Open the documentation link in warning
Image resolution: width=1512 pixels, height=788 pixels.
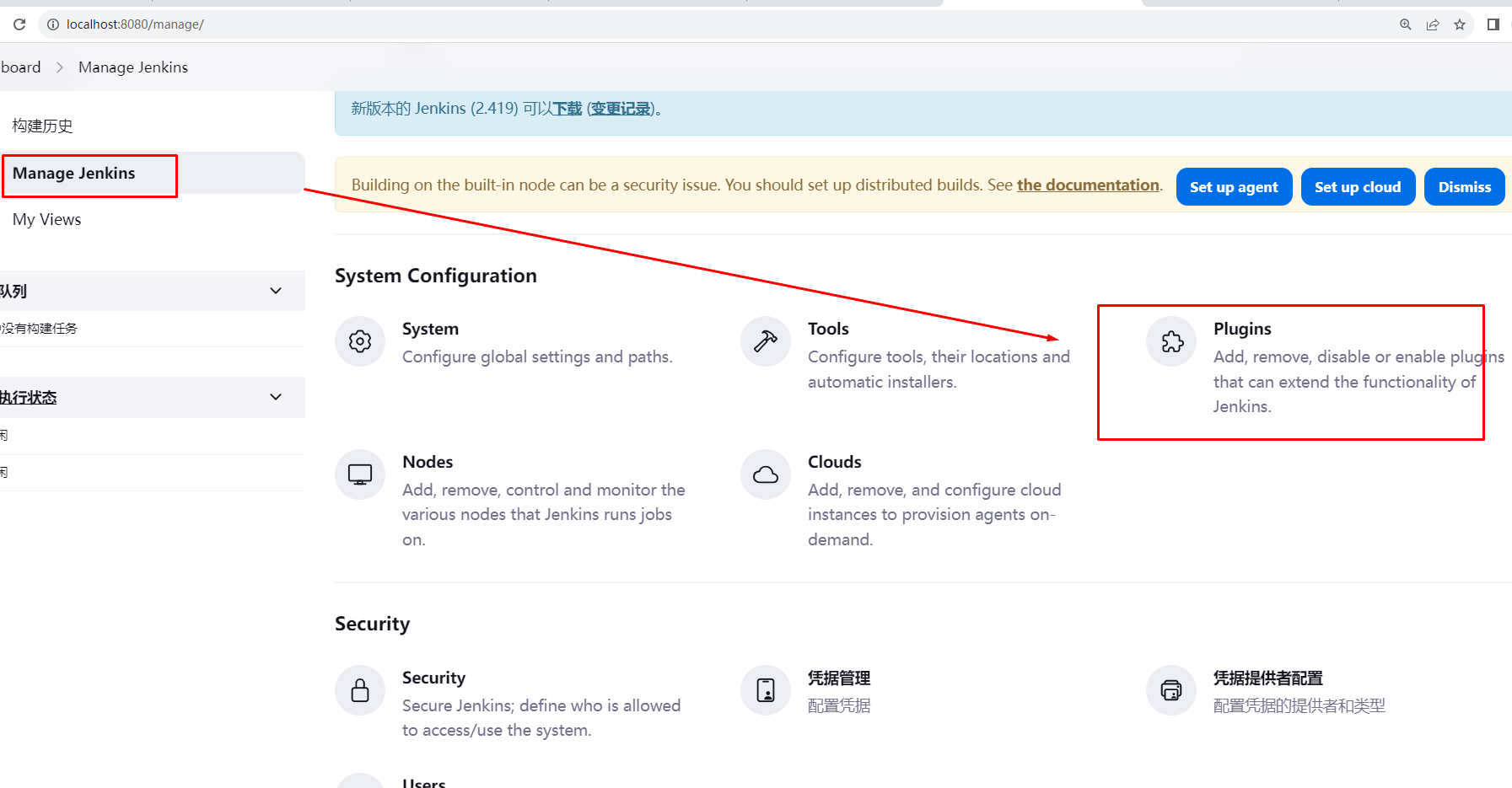pyautogui.click(x=1088, y=185)
